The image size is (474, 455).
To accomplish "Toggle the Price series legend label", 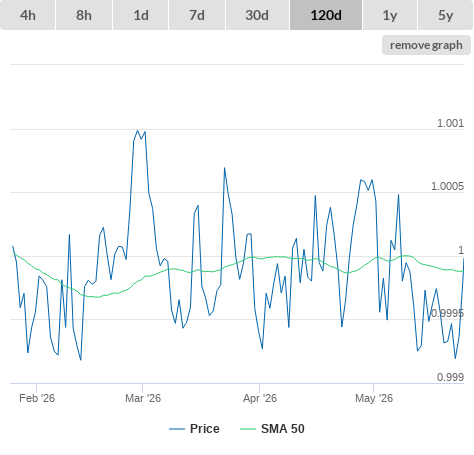I will (x=205, y=429).
